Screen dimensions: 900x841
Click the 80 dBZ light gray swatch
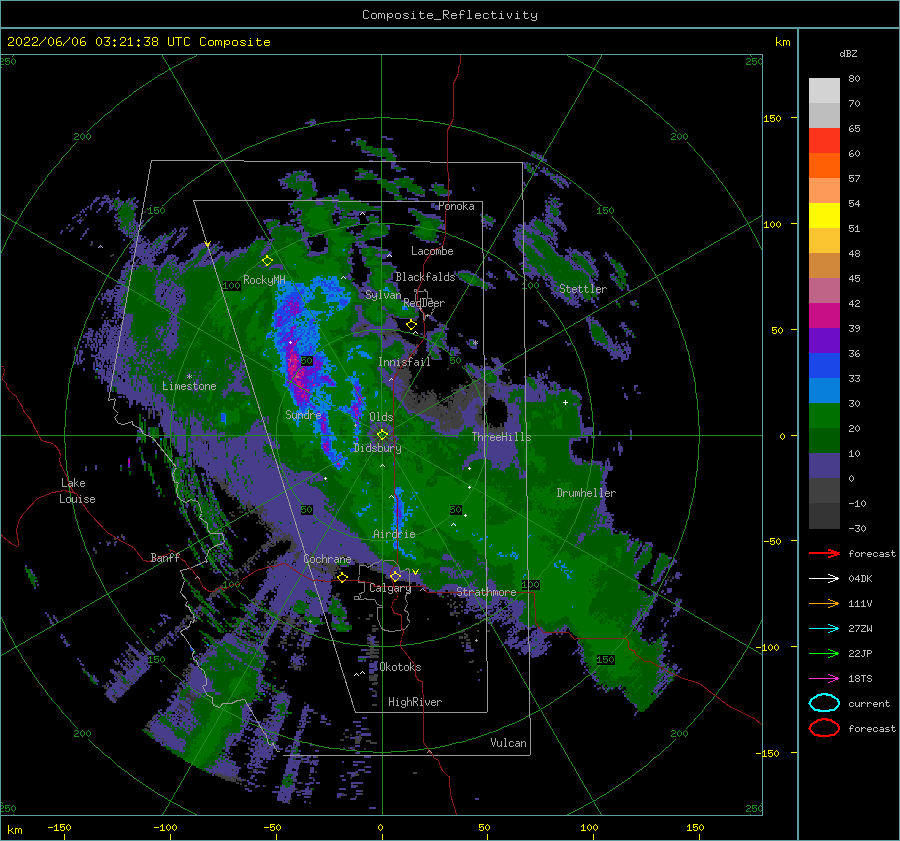coord(824,91)
